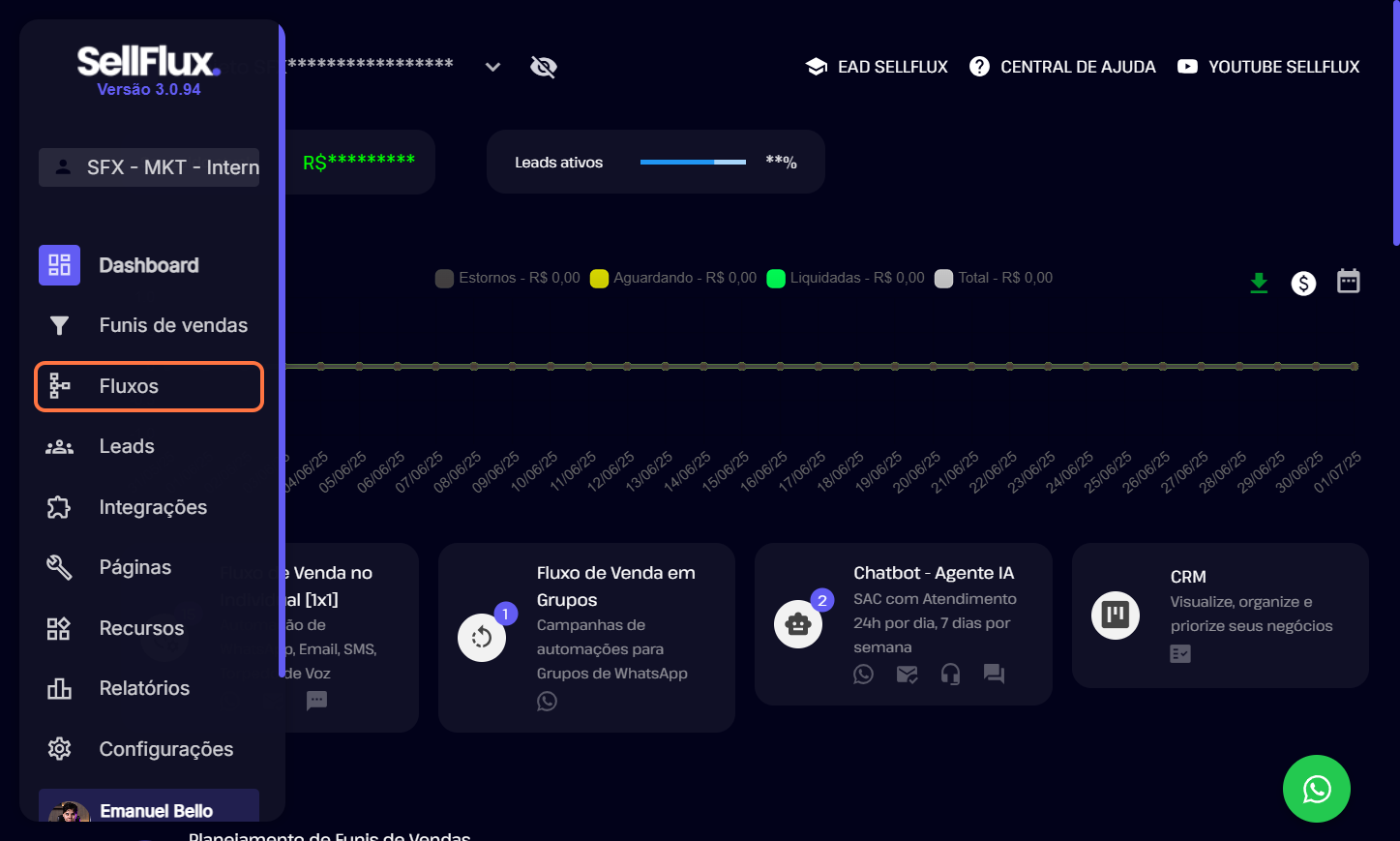
Task: Click the Chatbot Agente IA robot icon
Action: tap(798, 624)
